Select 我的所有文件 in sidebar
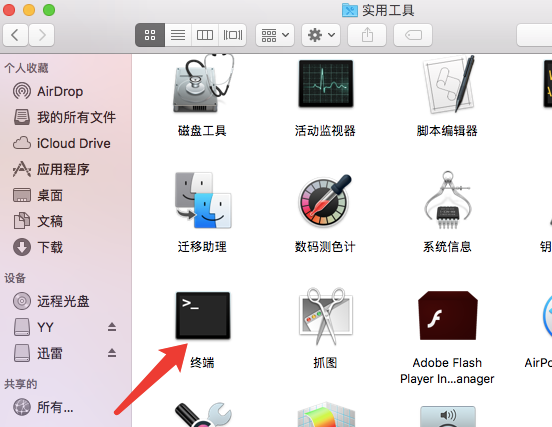This screenshot has height=427, width=552. click(64, 117)
